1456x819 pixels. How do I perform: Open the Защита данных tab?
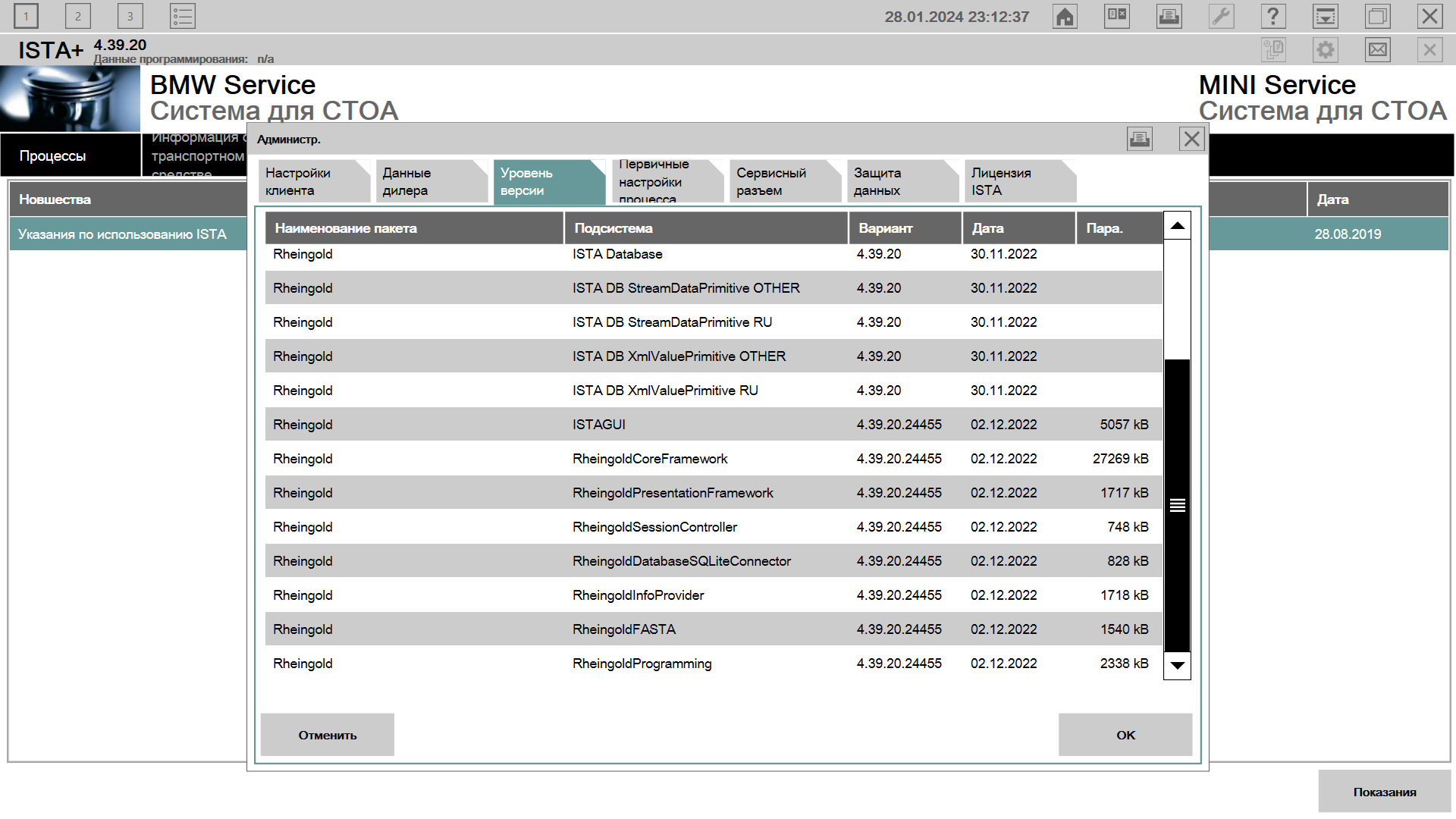click(902, 181)
